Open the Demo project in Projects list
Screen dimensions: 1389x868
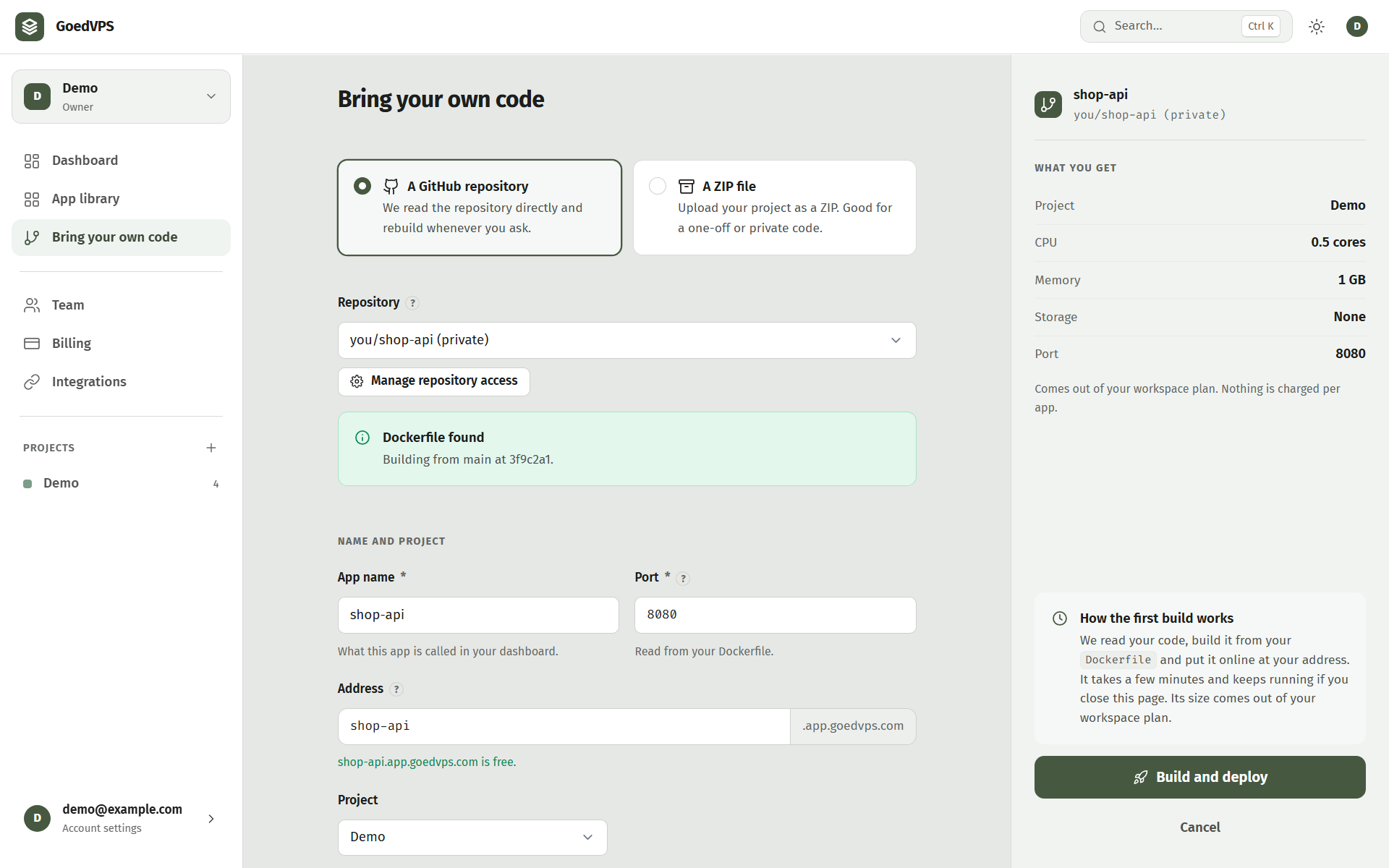click(121, 483)
